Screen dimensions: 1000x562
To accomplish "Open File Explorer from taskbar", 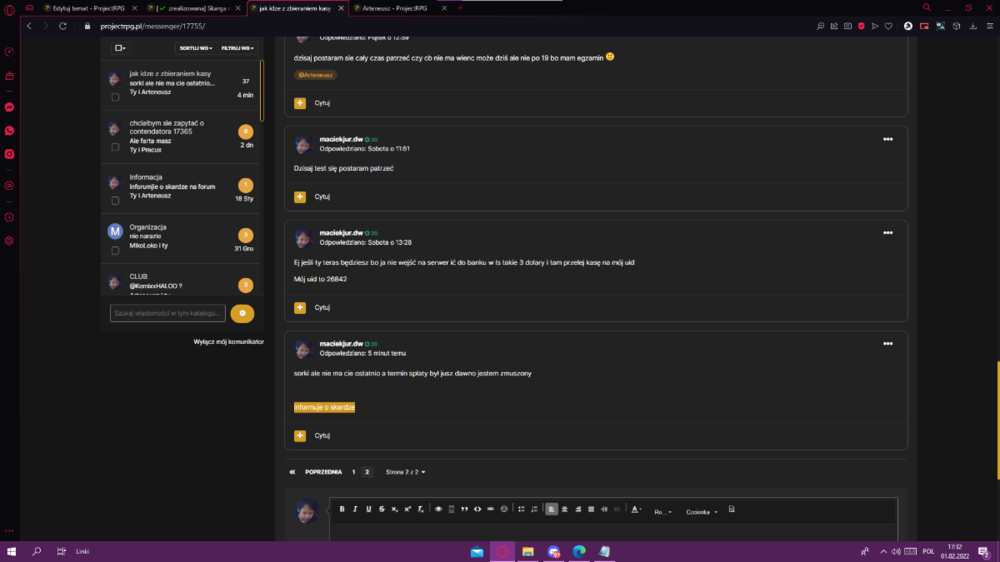I will click(x=528, y=552).
